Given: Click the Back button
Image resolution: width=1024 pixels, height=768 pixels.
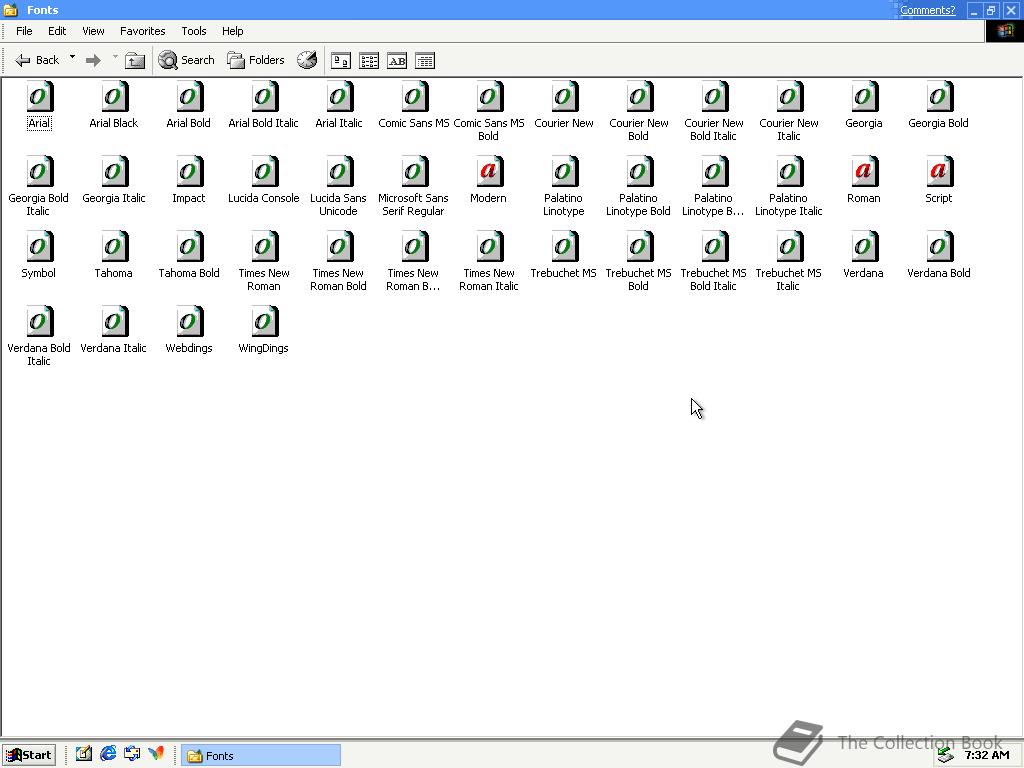Looking at the screenshot, I should 37,60.
